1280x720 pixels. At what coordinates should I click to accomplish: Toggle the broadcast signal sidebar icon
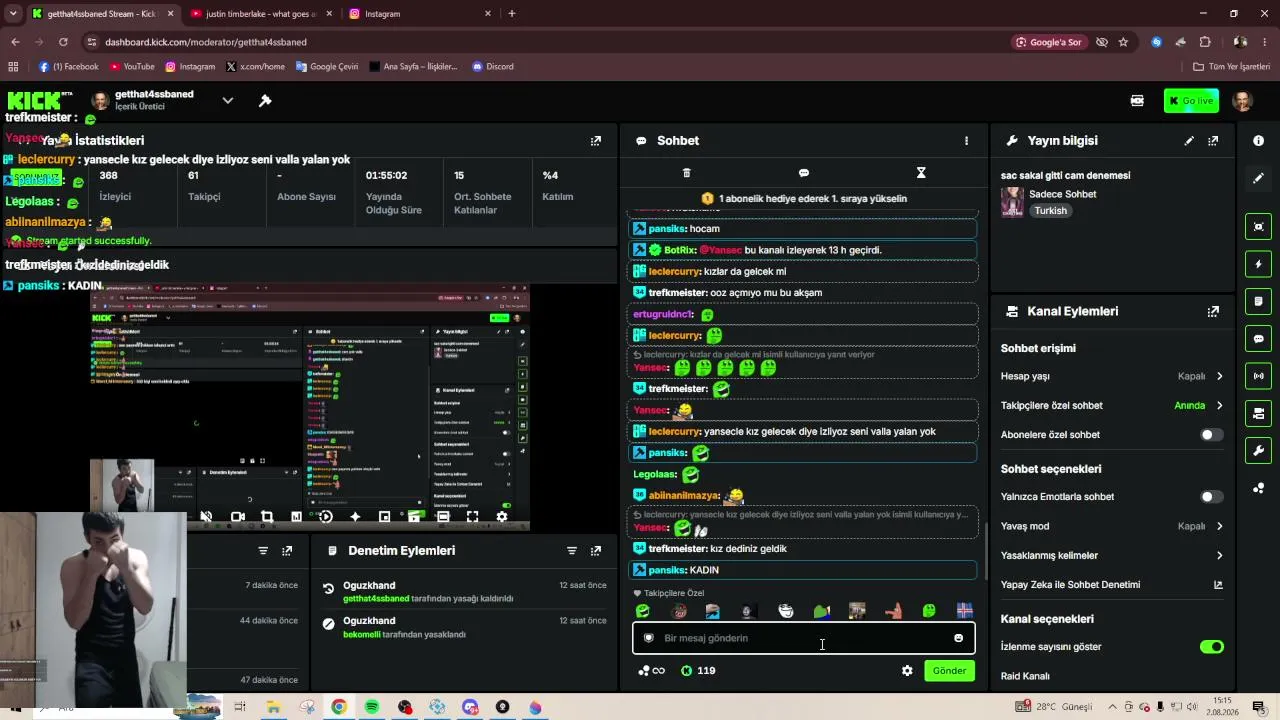click(x=1258, y=376)
